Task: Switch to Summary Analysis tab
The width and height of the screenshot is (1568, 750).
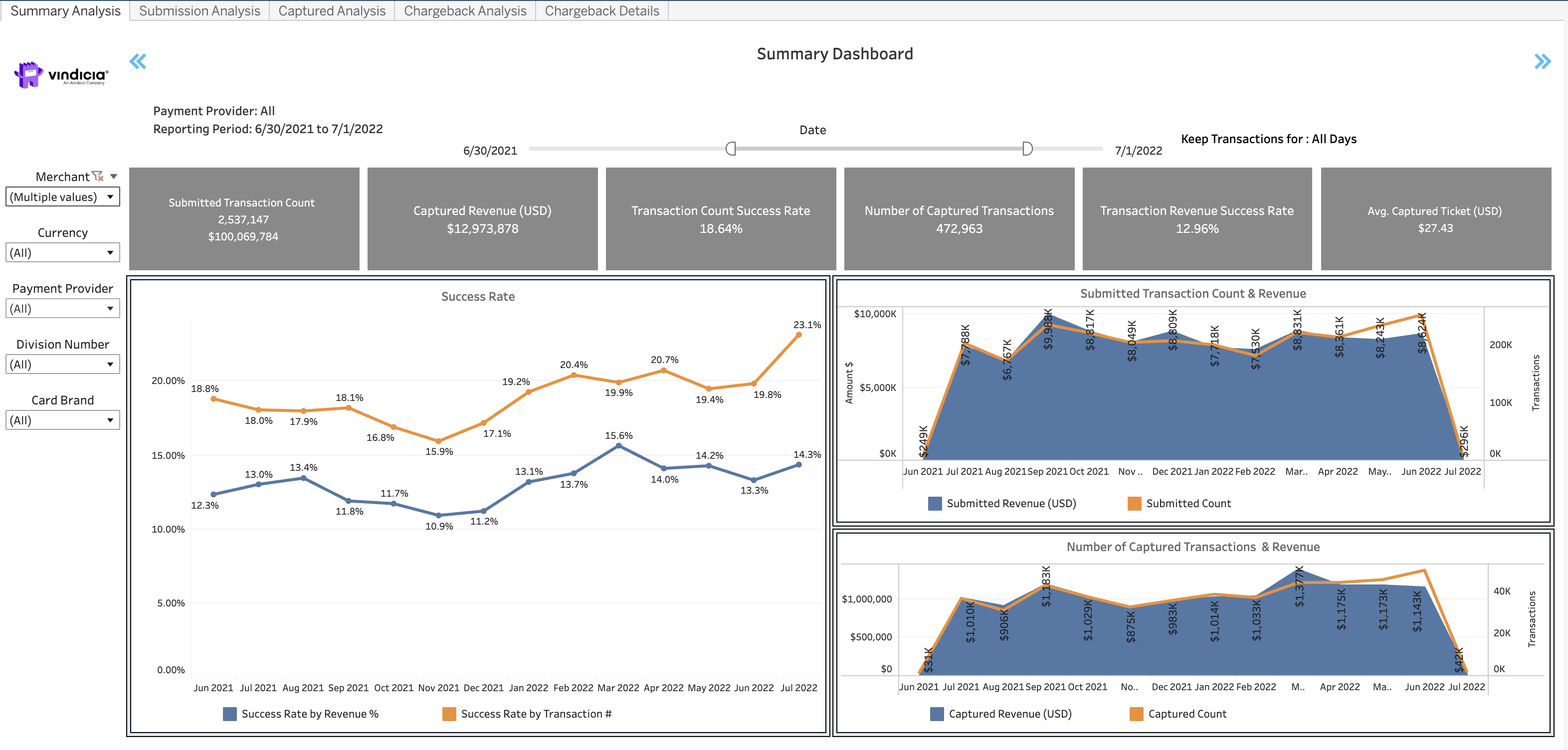Action: pos(65,11)
